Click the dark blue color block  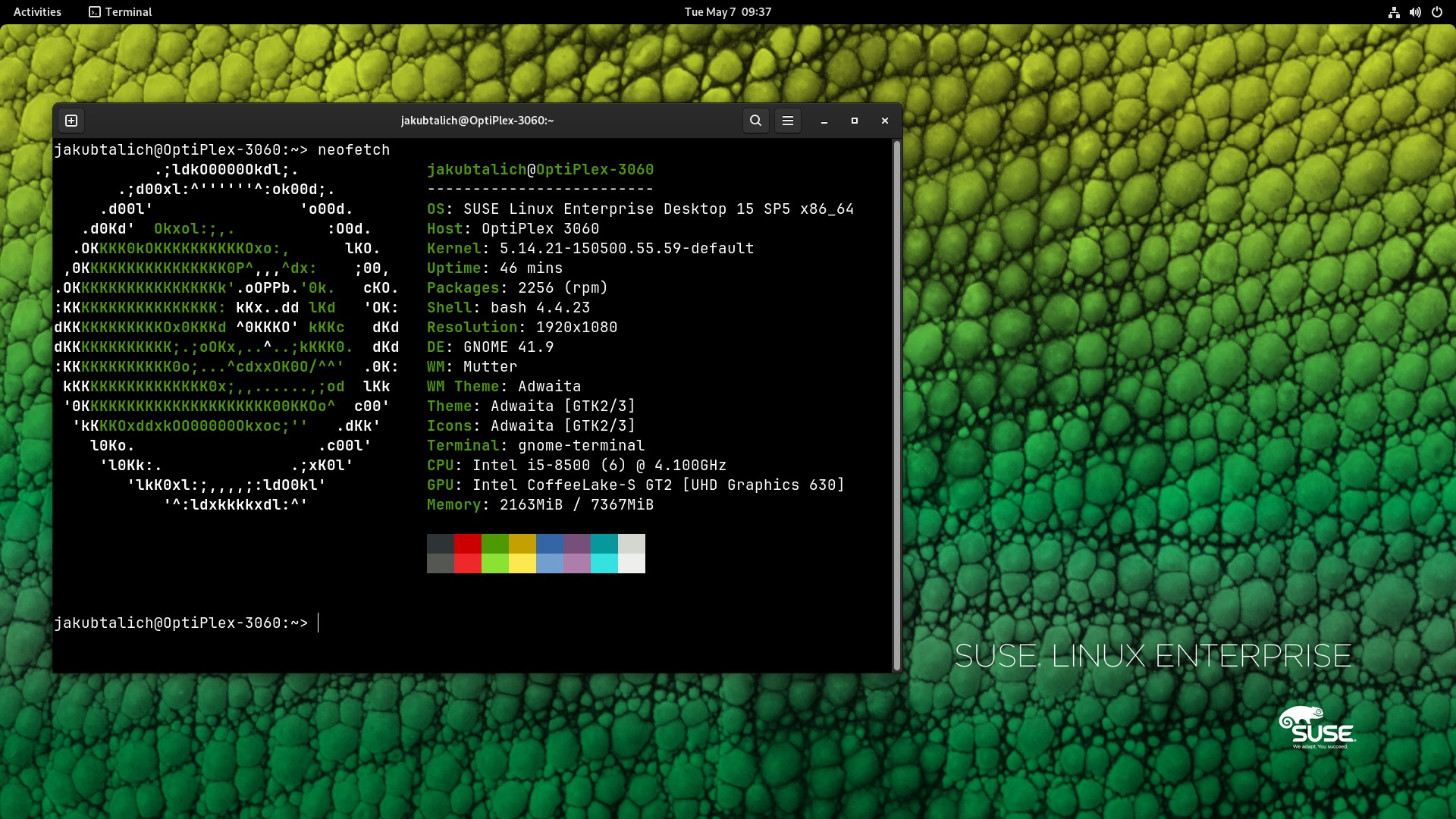coord(550,544)
